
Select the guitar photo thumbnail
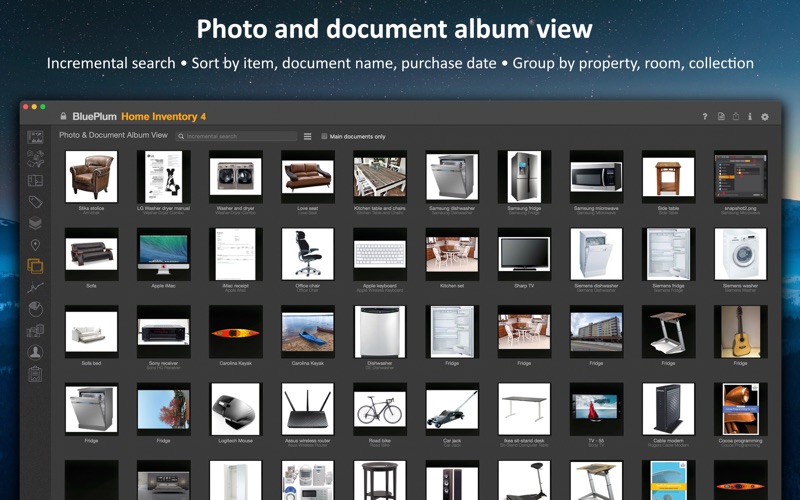741,332
